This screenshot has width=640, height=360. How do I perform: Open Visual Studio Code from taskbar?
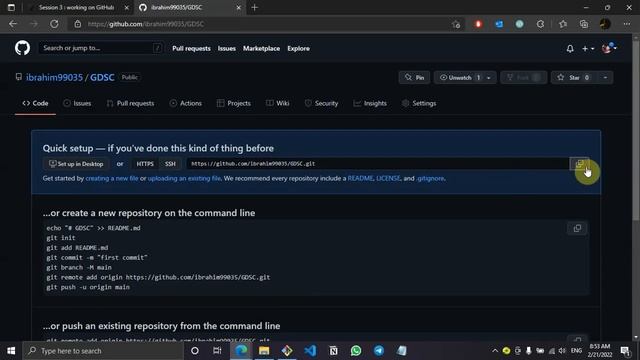310,351
